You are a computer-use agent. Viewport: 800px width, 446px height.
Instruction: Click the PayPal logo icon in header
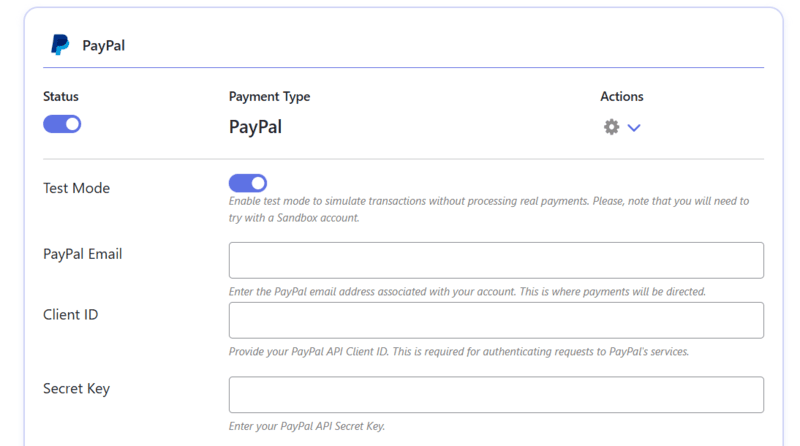(x=60, y=45)
